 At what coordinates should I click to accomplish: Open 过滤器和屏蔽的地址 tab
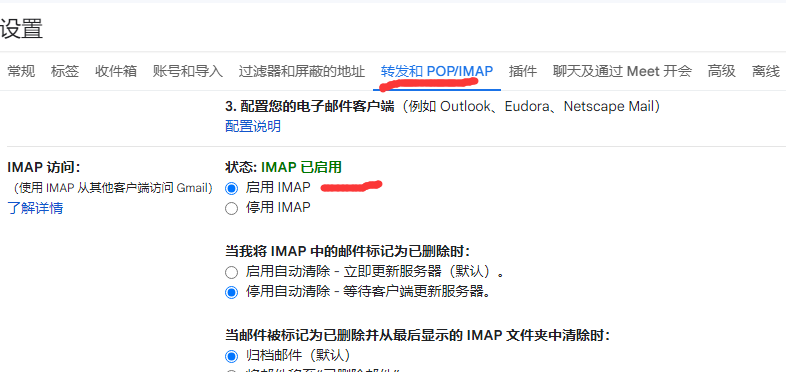click(301, 71)
